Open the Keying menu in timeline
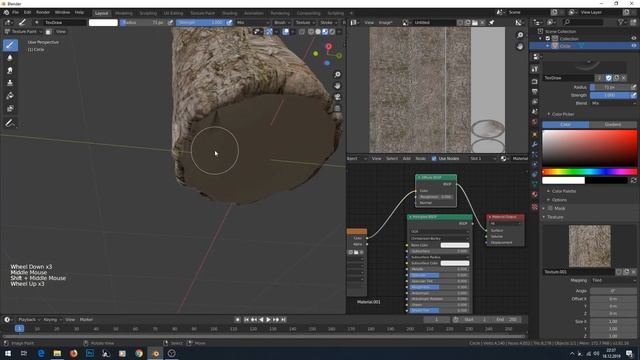 point(52,320)
